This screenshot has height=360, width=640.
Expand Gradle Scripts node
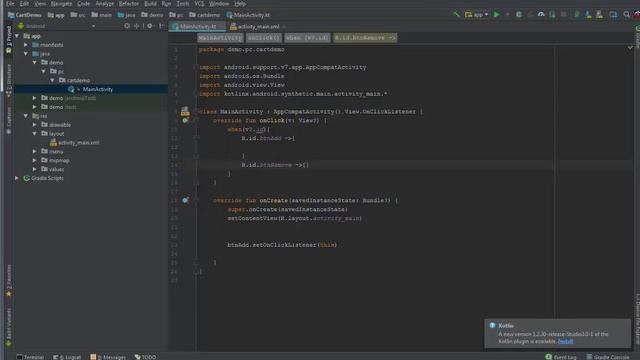pyautogui.click(x=17, y=178)
